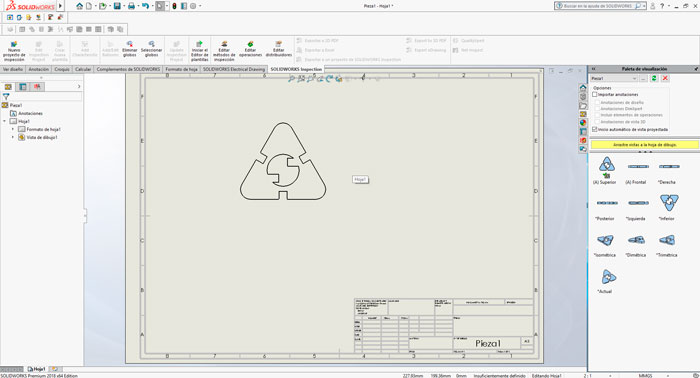700x378 pixels.
Task: Open Complementos de SOLIDWORKS tab
Action: click(x=128, y=70)
